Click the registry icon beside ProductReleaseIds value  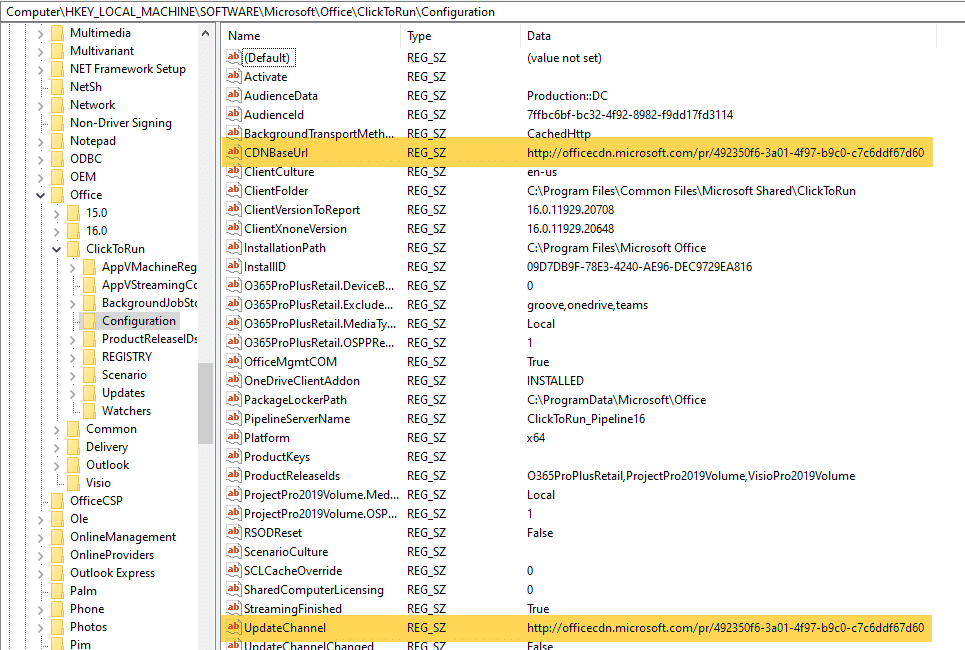tap(234, 476)
